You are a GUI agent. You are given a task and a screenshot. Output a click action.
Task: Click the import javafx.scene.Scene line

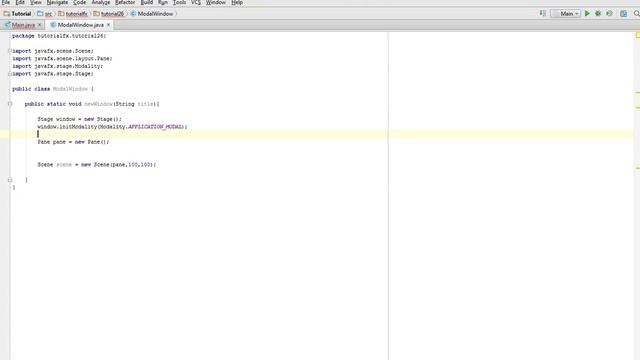53,51
